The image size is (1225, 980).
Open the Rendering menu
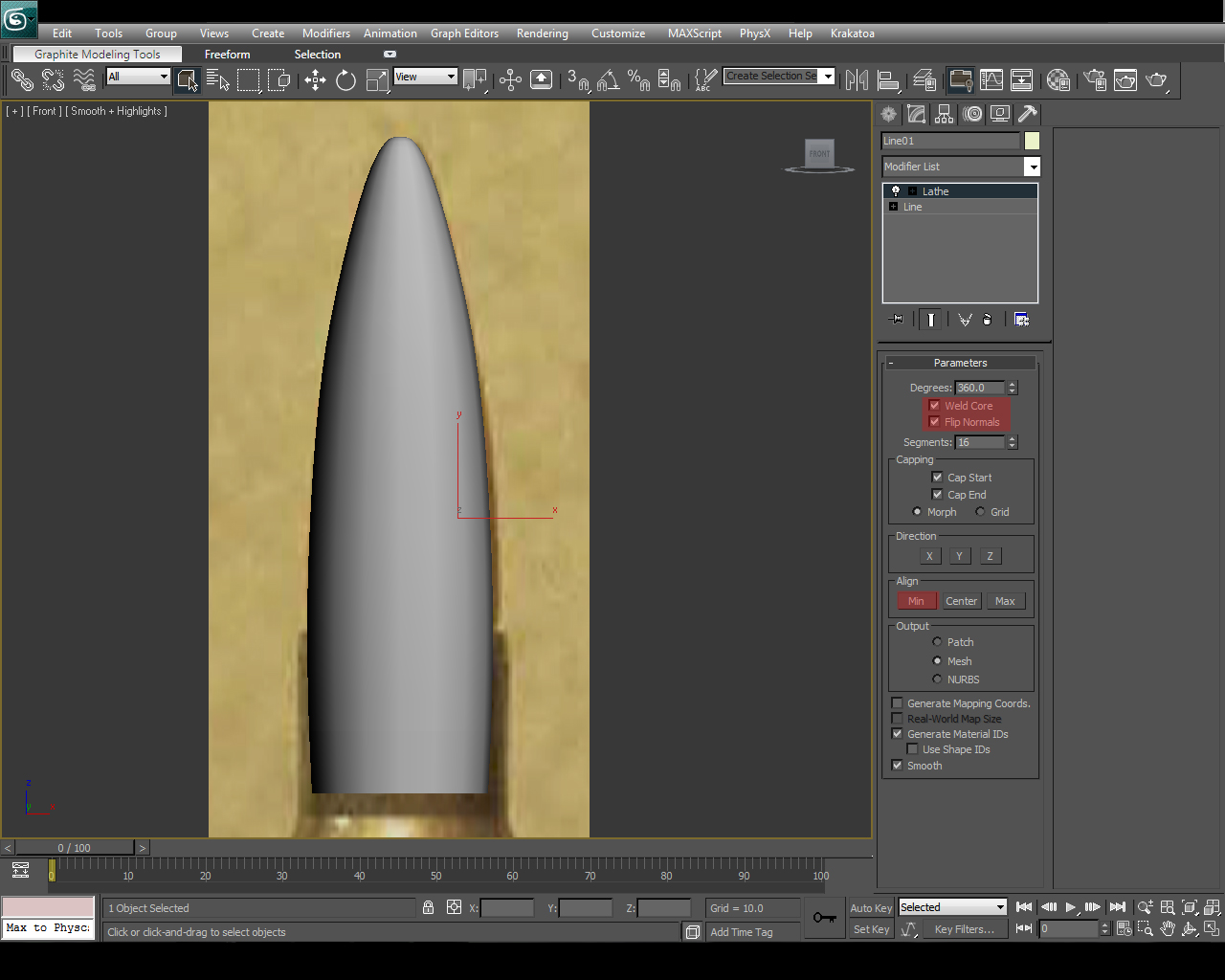click(542, 33)
